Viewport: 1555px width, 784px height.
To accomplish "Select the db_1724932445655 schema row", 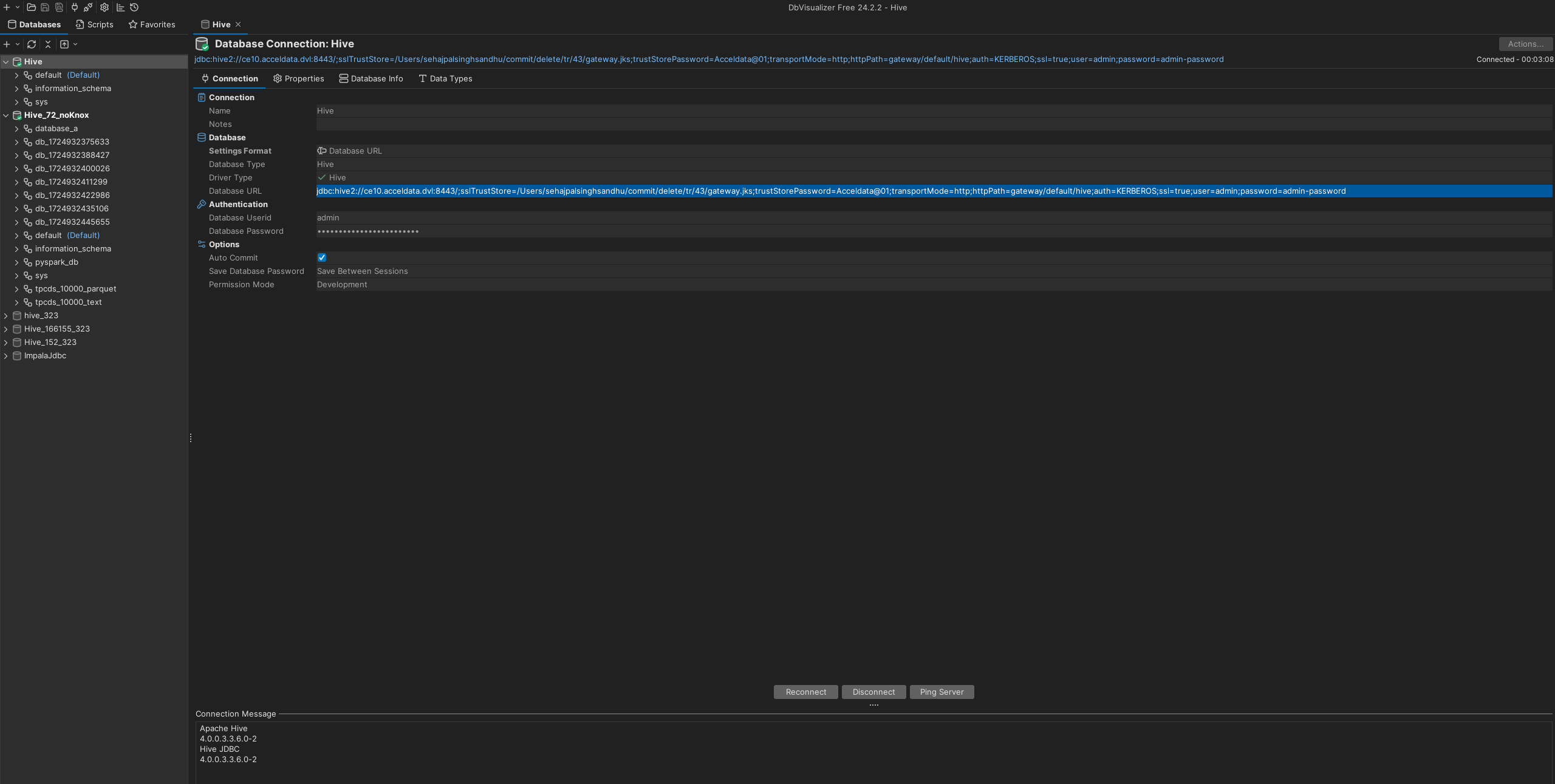I will click(94, 222).
